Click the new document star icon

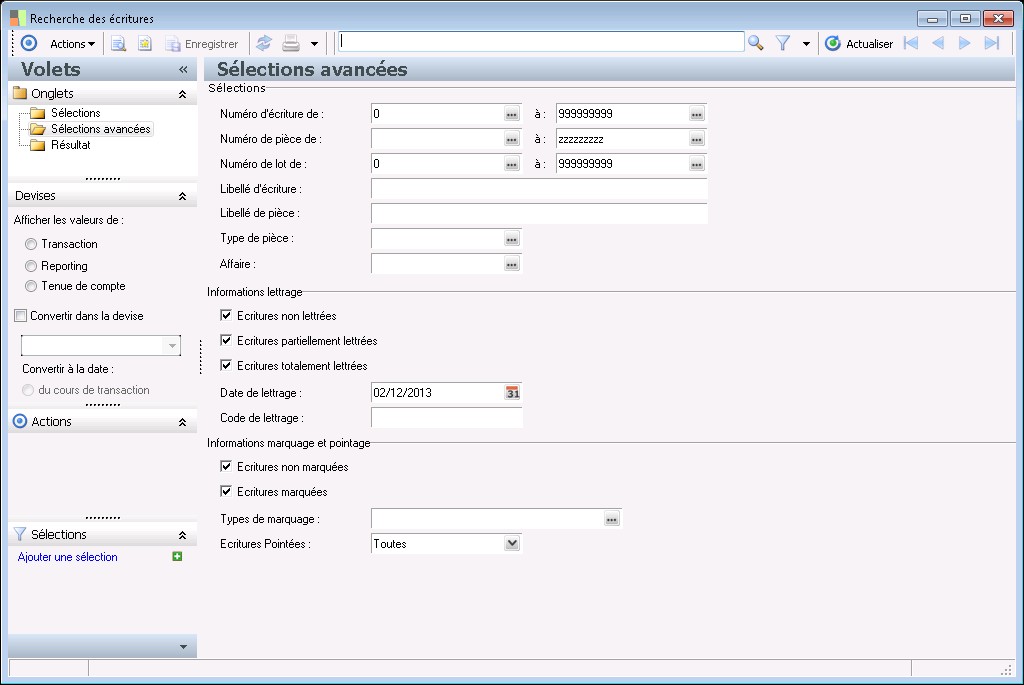144,44
